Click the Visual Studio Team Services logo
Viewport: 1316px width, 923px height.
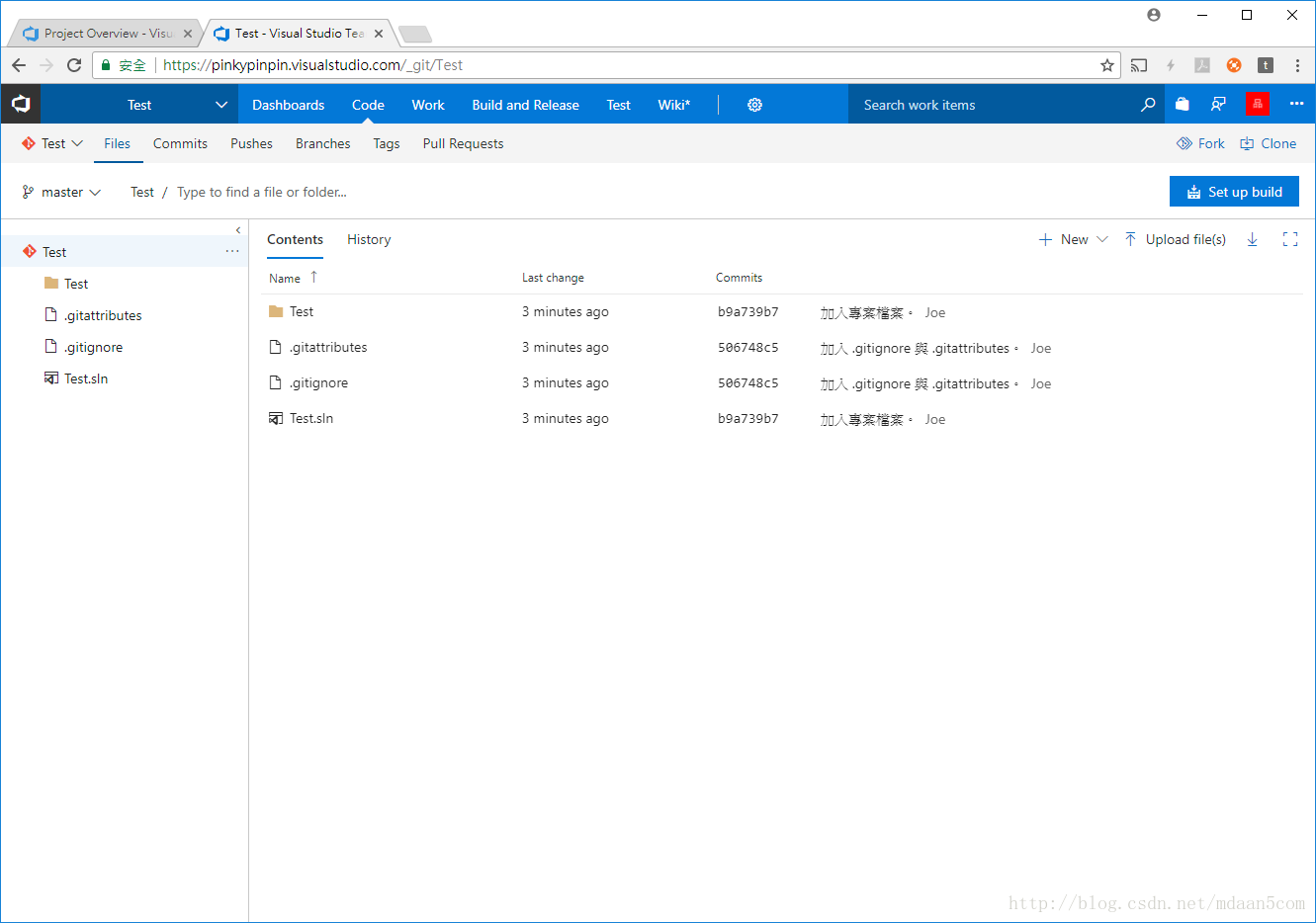tap(21, 104)
